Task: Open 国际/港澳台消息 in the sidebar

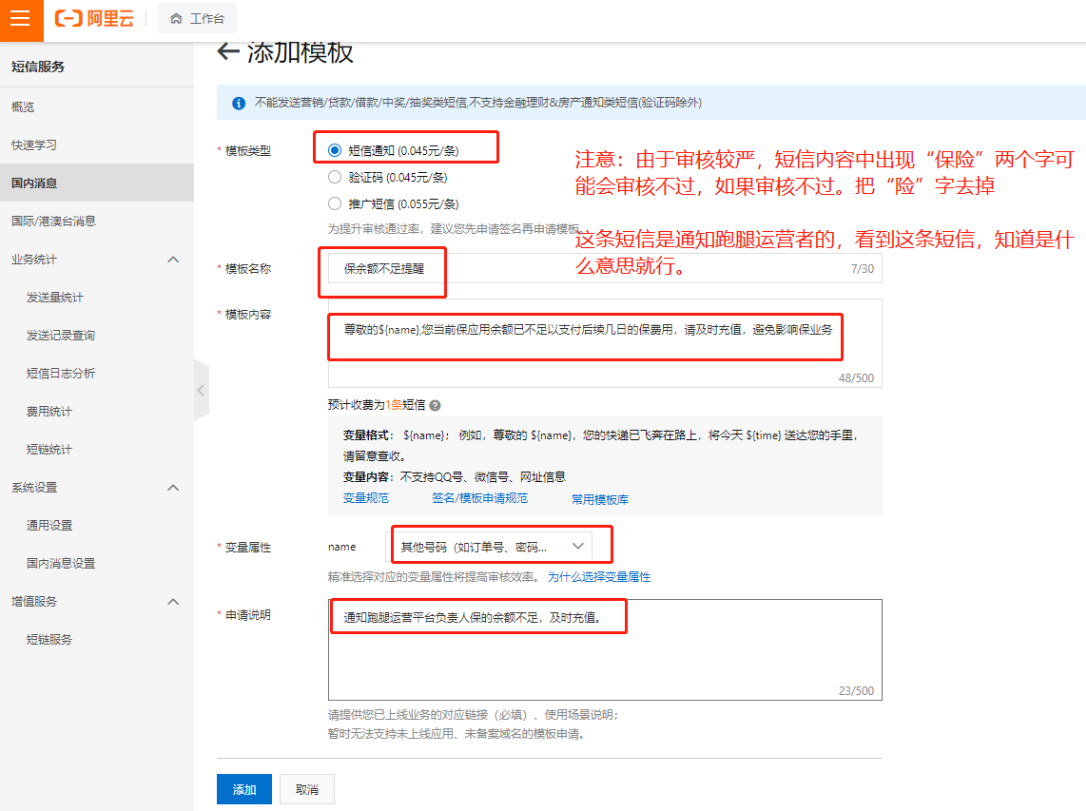Action: pos(53,221)
